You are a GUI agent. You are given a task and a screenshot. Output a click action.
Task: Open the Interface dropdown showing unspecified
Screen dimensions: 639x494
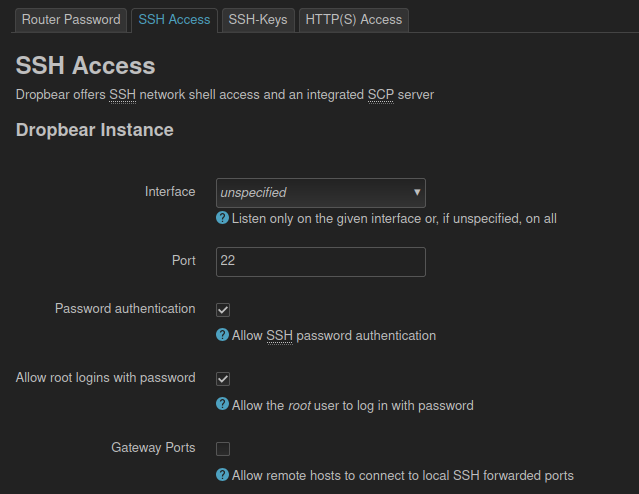(x=320, y=192)
